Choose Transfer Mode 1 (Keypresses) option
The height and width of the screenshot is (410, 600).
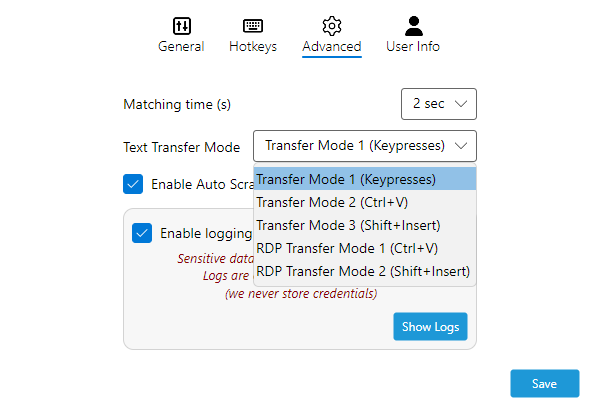[346, 180]
